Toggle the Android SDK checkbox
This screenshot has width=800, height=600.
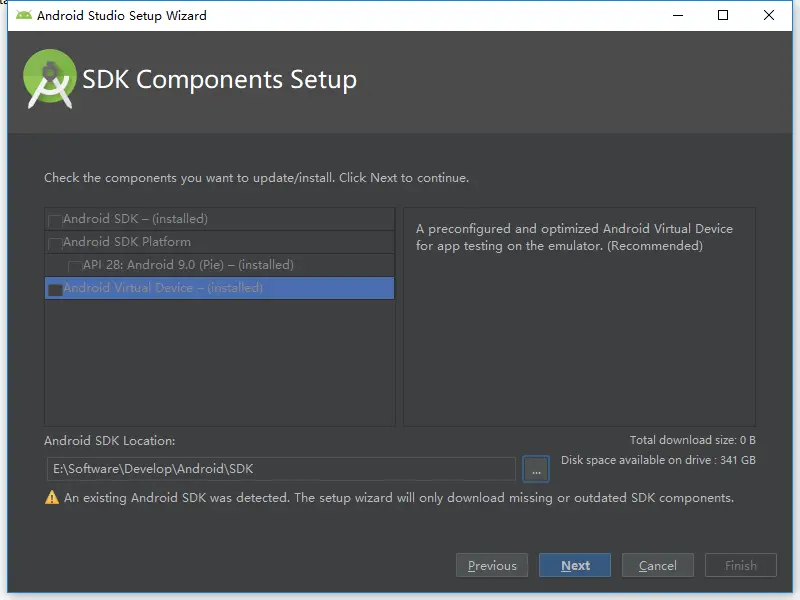55,220
